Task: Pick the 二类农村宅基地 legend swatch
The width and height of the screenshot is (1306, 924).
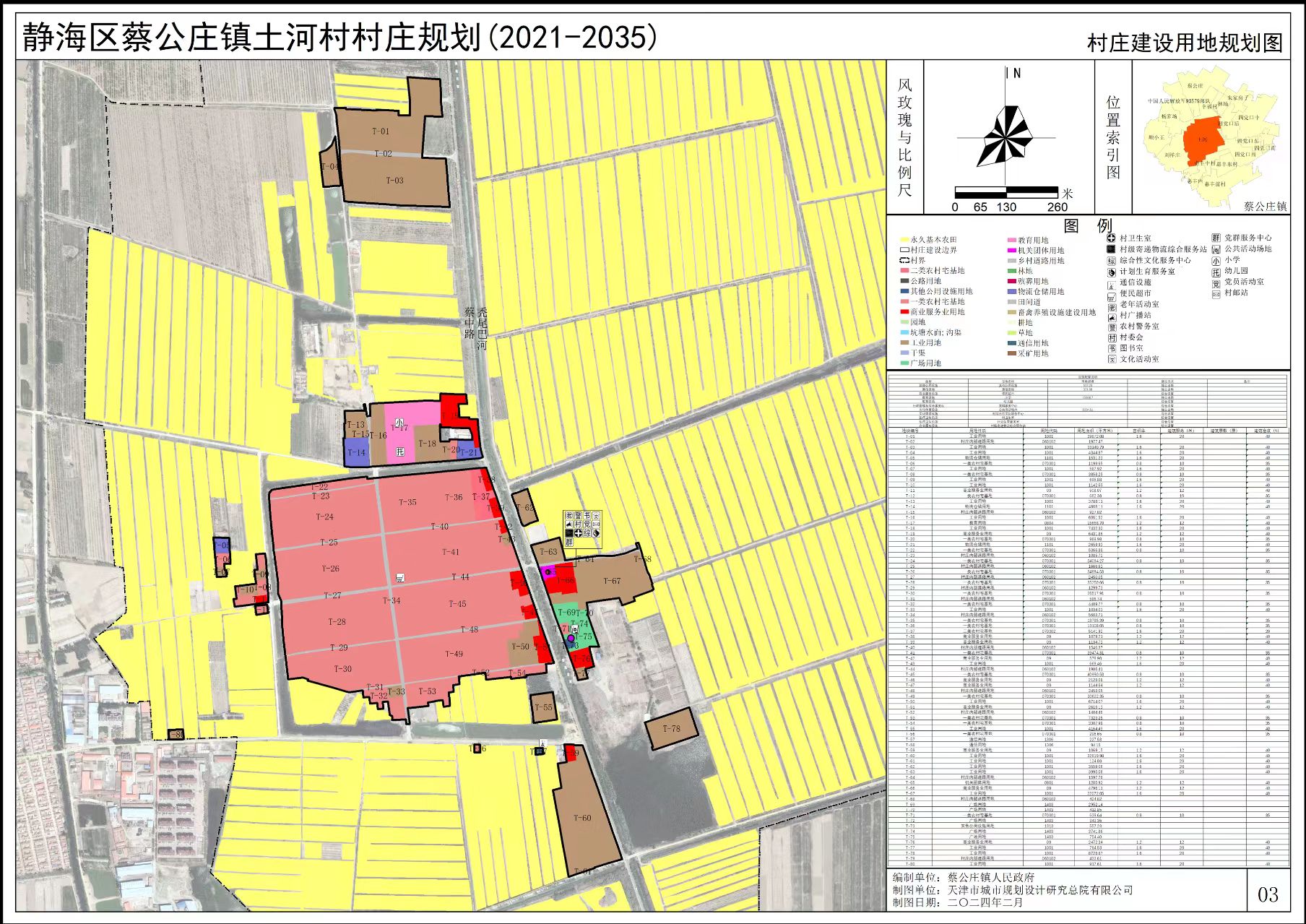Action: click(x=904, y=271)
